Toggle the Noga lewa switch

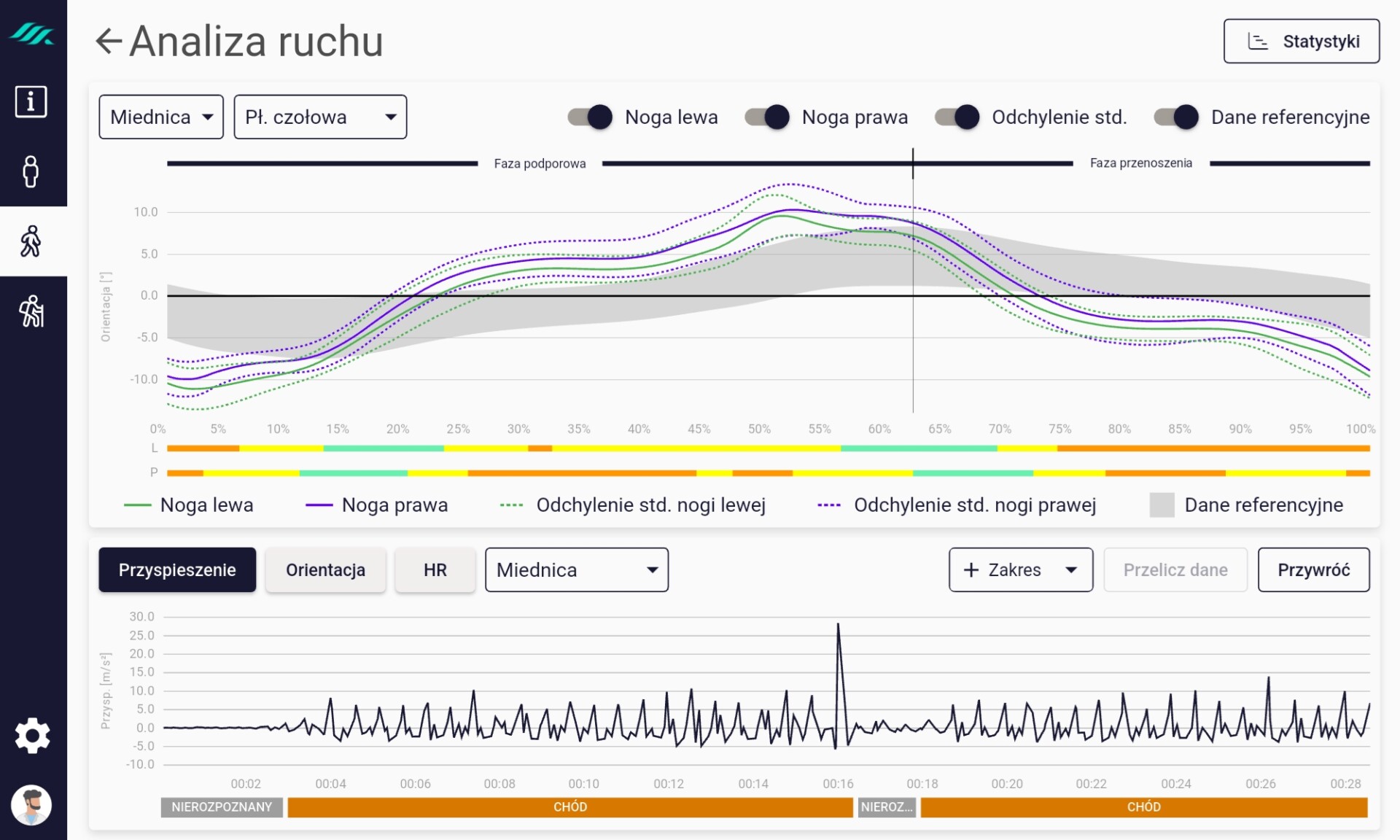point(591,117)
